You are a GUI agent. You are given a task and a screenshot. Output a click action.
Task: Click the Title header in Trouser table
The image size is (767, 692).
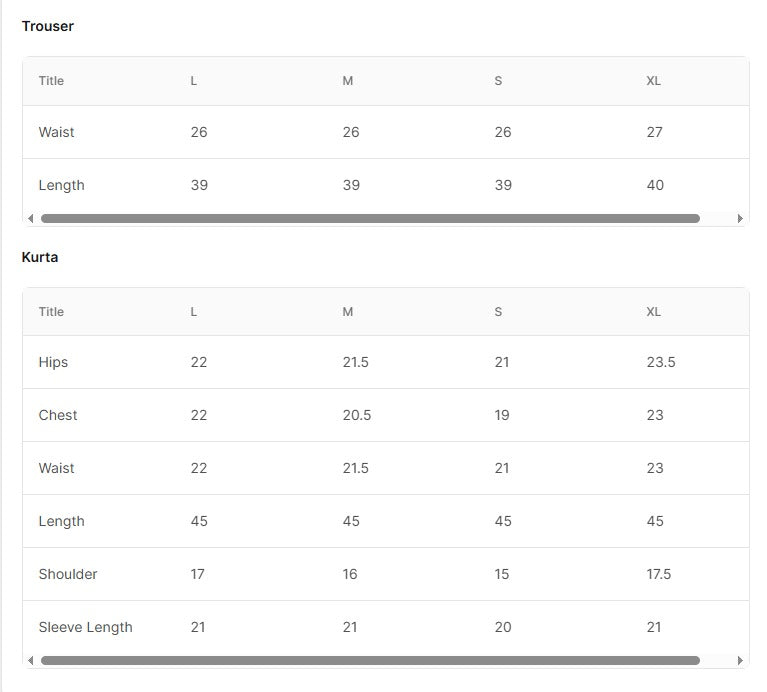point(51,81)
